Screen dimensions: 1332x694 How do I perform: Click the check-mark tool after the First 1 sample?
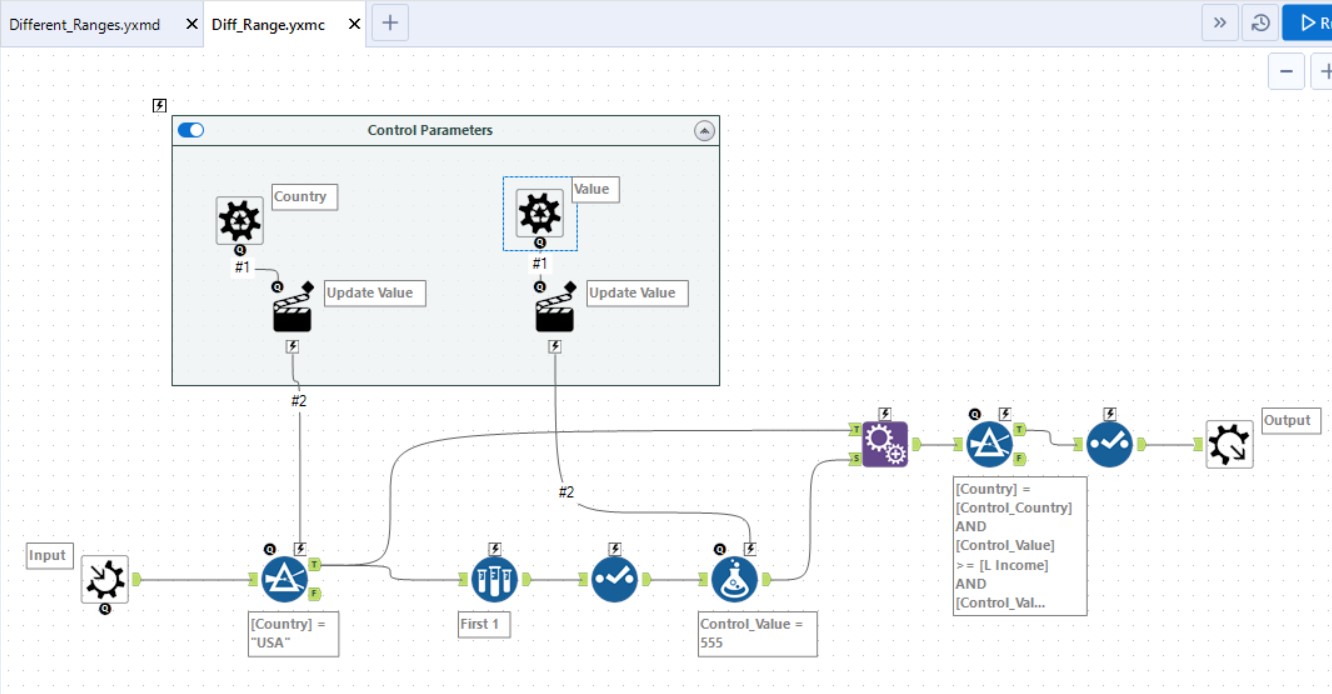[614, 578]
